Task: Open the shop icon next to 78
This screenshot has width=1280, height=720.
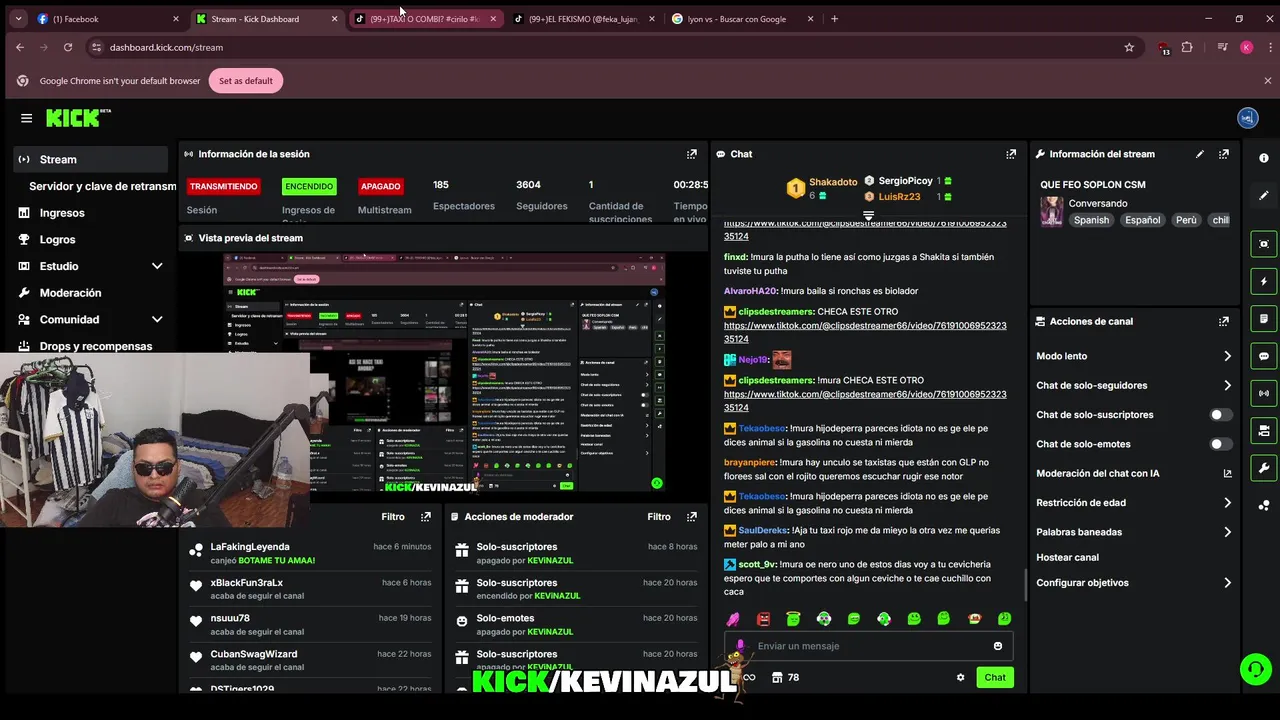Action: click(x=776, y=677)
